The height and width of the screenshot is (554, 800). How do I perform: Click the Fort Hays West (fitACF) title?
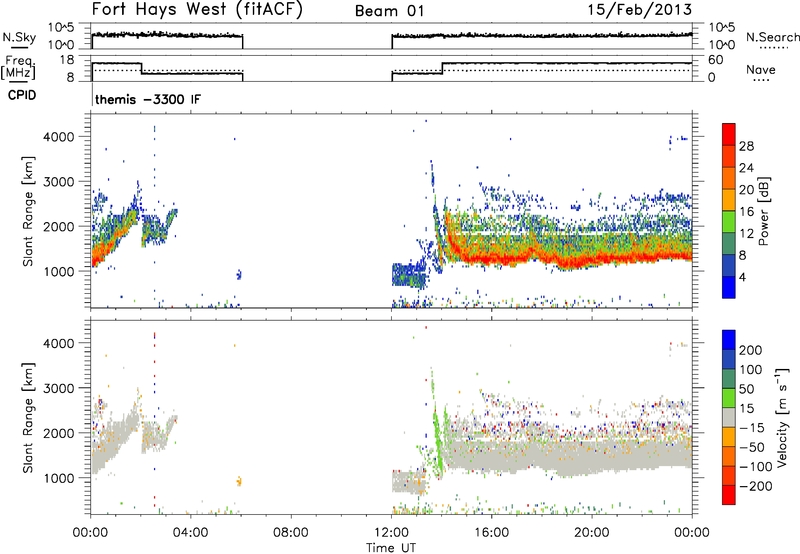pos(197,10)
